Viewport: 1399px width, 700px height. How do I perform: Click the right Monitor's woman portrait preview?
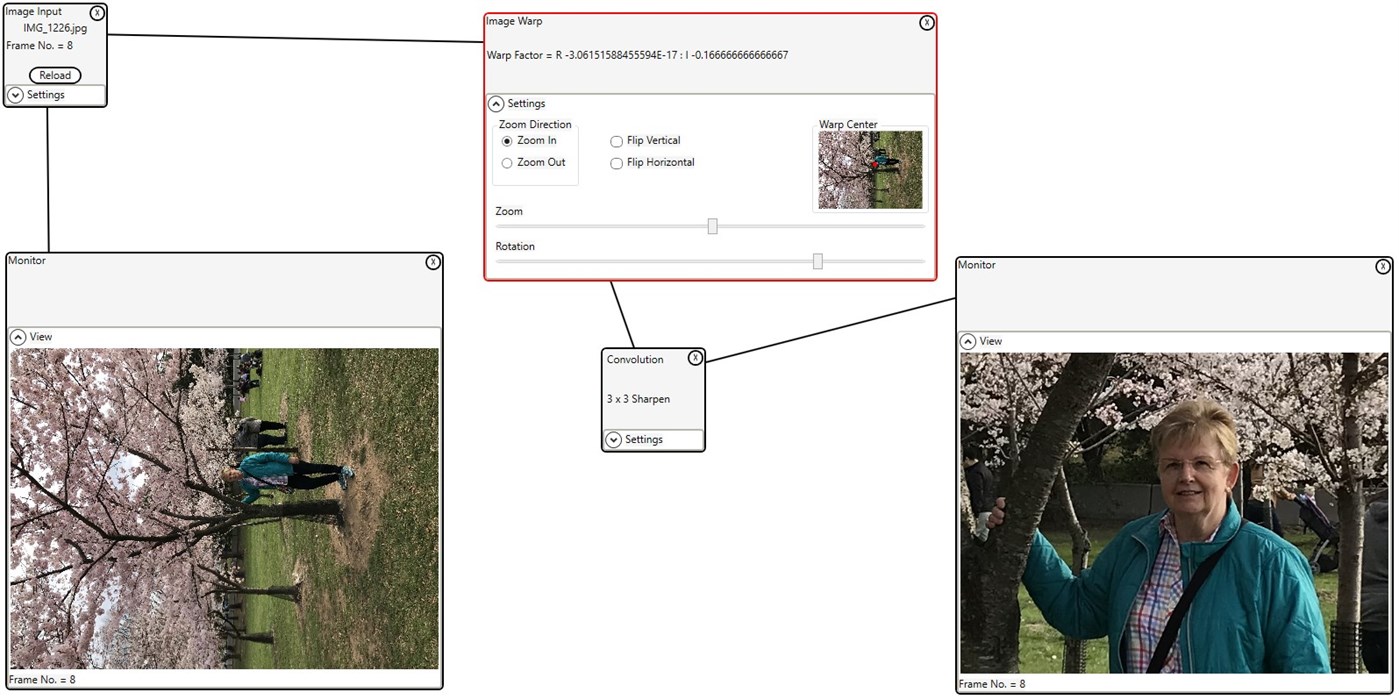tap(1174, 512)
